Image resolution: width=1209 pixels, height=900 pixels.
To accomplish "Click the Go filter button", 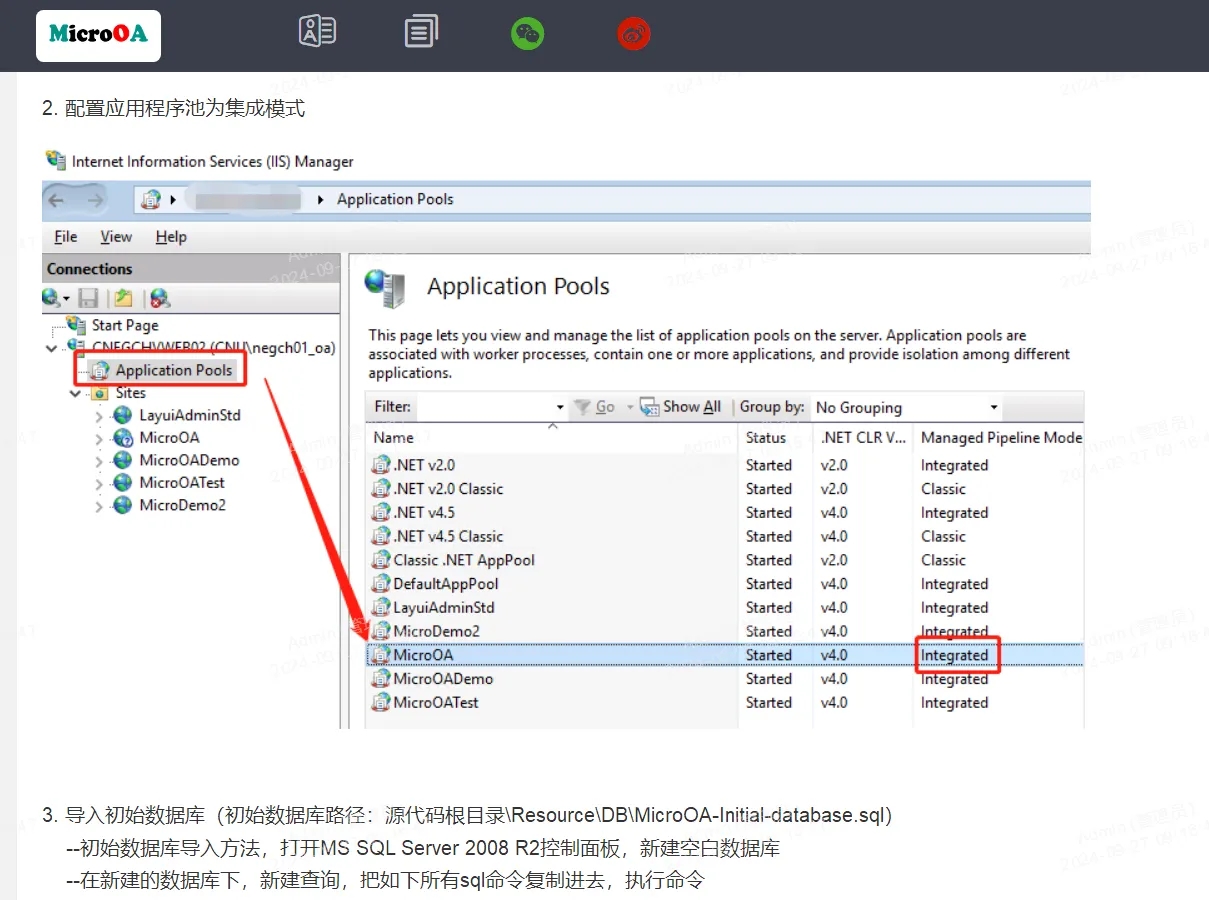I will (594, 407).
